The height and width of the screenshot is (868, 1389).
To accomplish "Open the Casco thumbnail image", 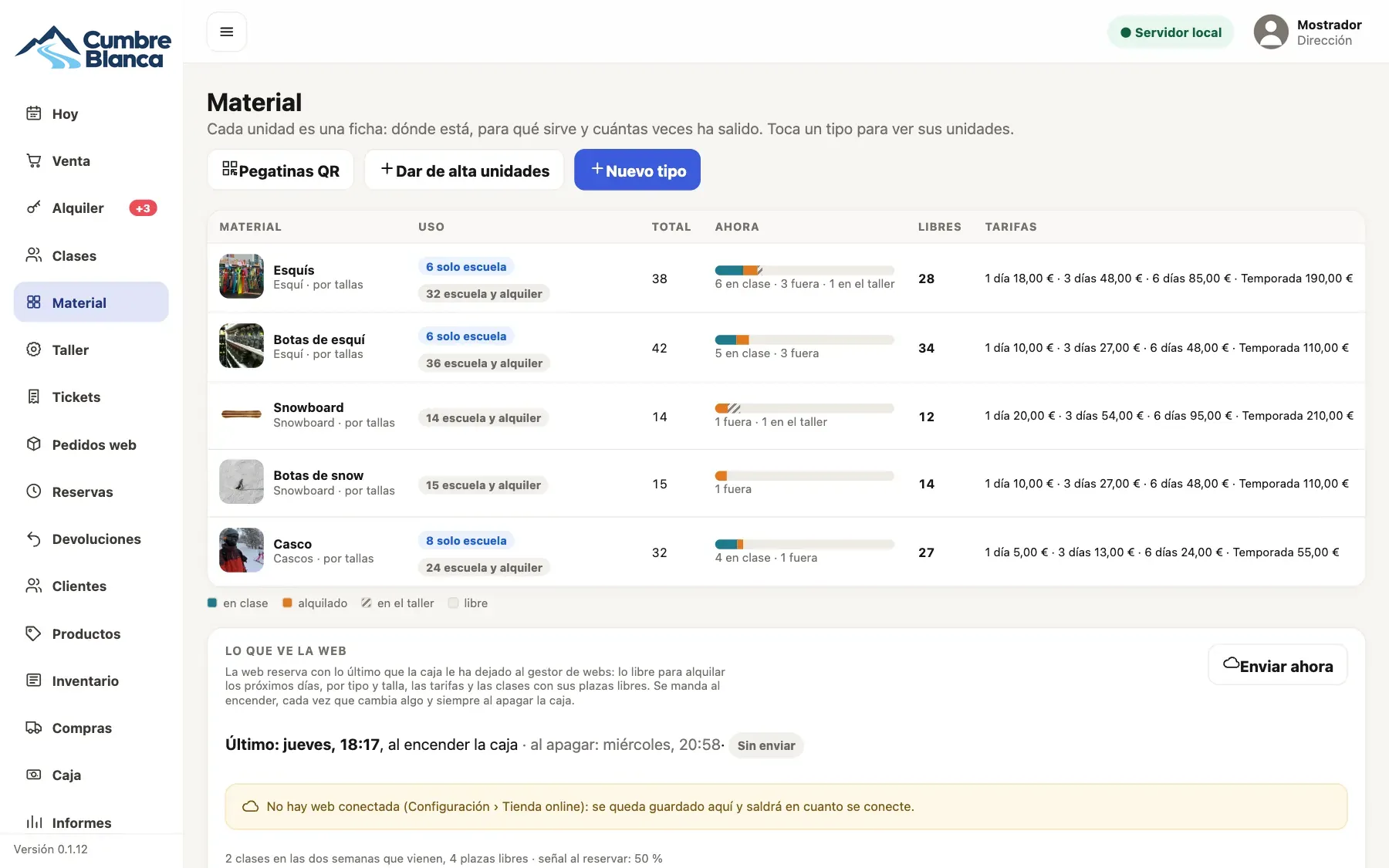I will pos(242,550).
